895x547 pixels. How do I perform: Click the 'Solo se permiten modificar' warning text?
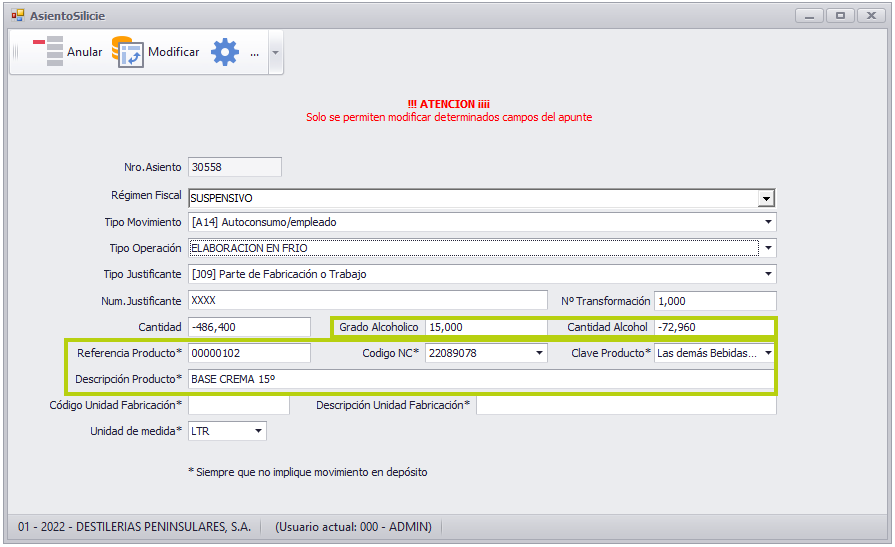[449, 117]
